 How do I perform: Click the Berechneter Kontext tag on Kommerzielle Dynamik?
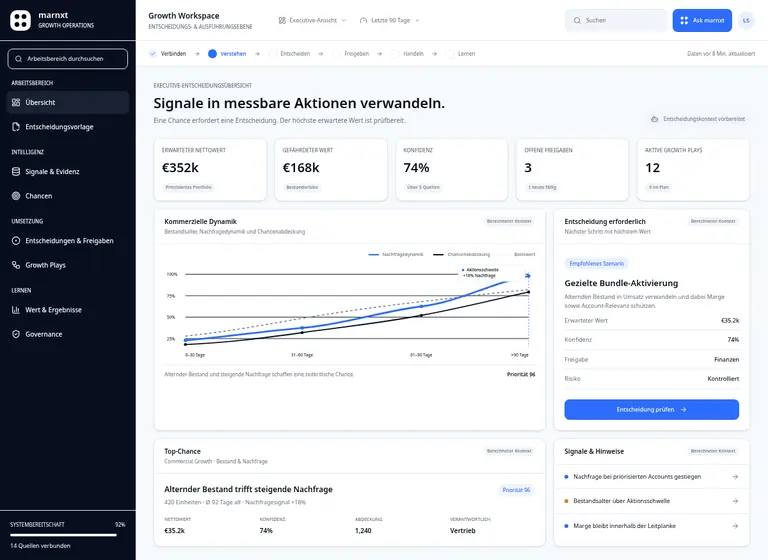pos(509,221)
